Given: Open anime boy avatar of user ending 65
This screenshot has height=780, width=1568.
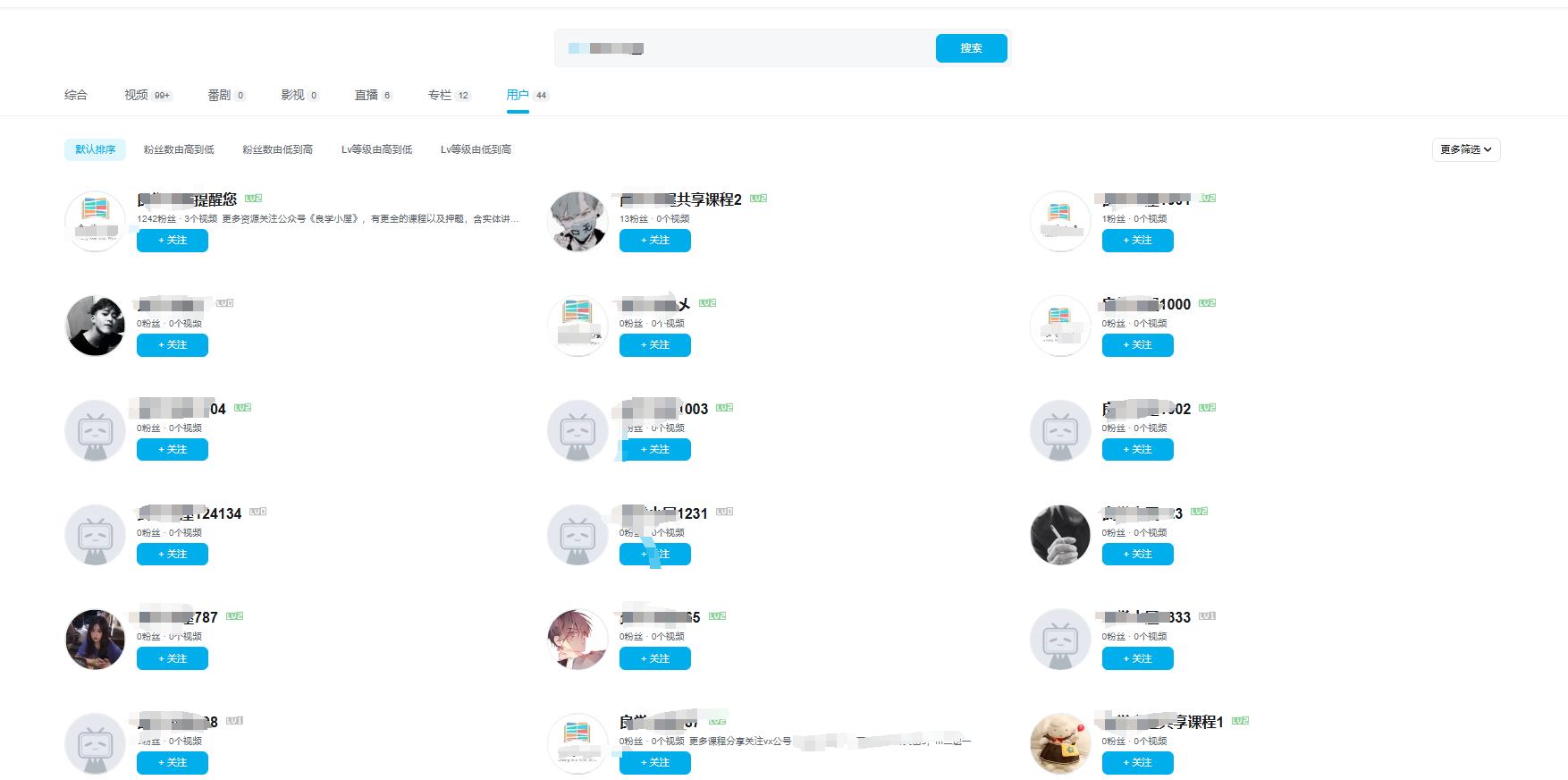Looking at the screenshot, I should pyautogui.click(x=577, y=640).
